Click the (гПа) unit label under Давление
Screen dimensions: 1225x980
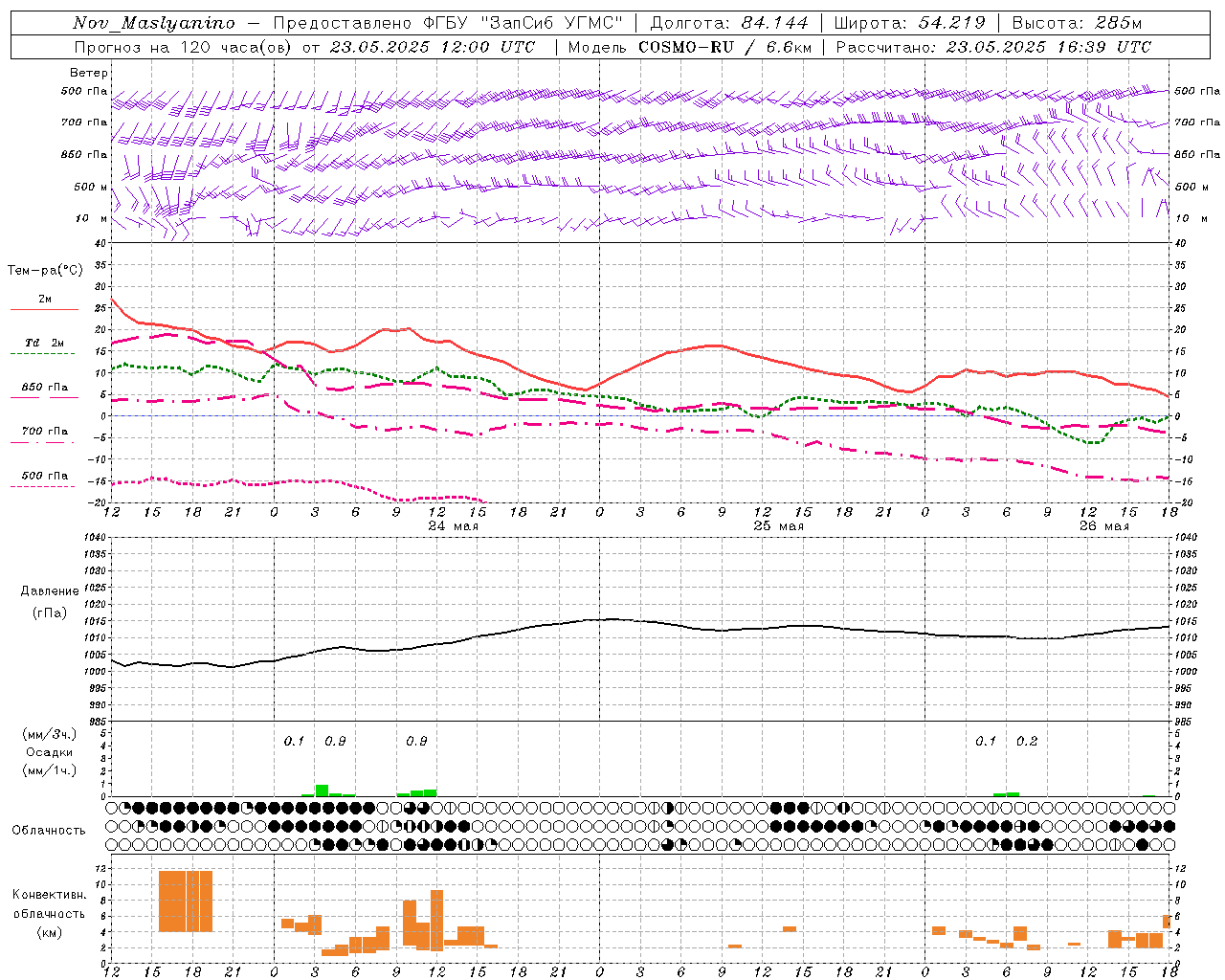click(50, 612)
